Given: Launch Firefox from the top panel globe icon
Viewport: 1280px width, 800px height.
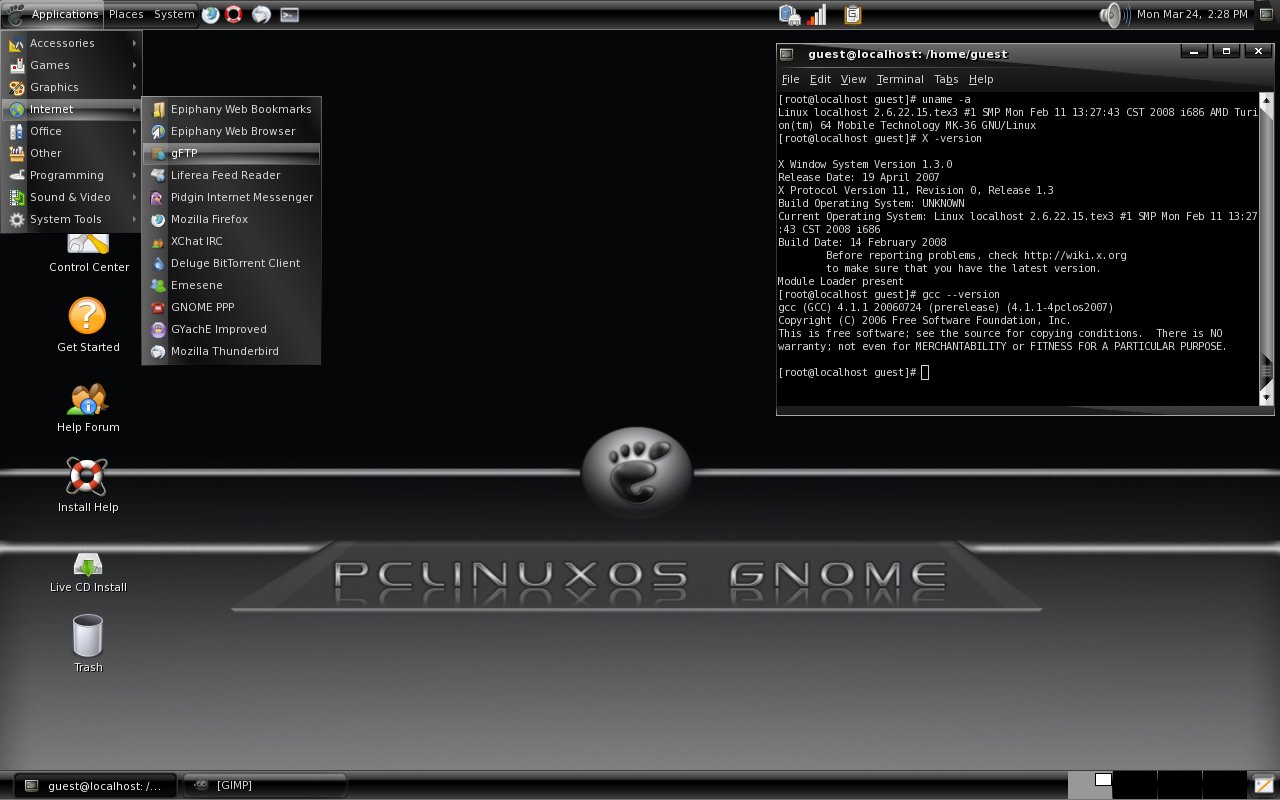Looking at the screenshot, I should tap(211, 14).
